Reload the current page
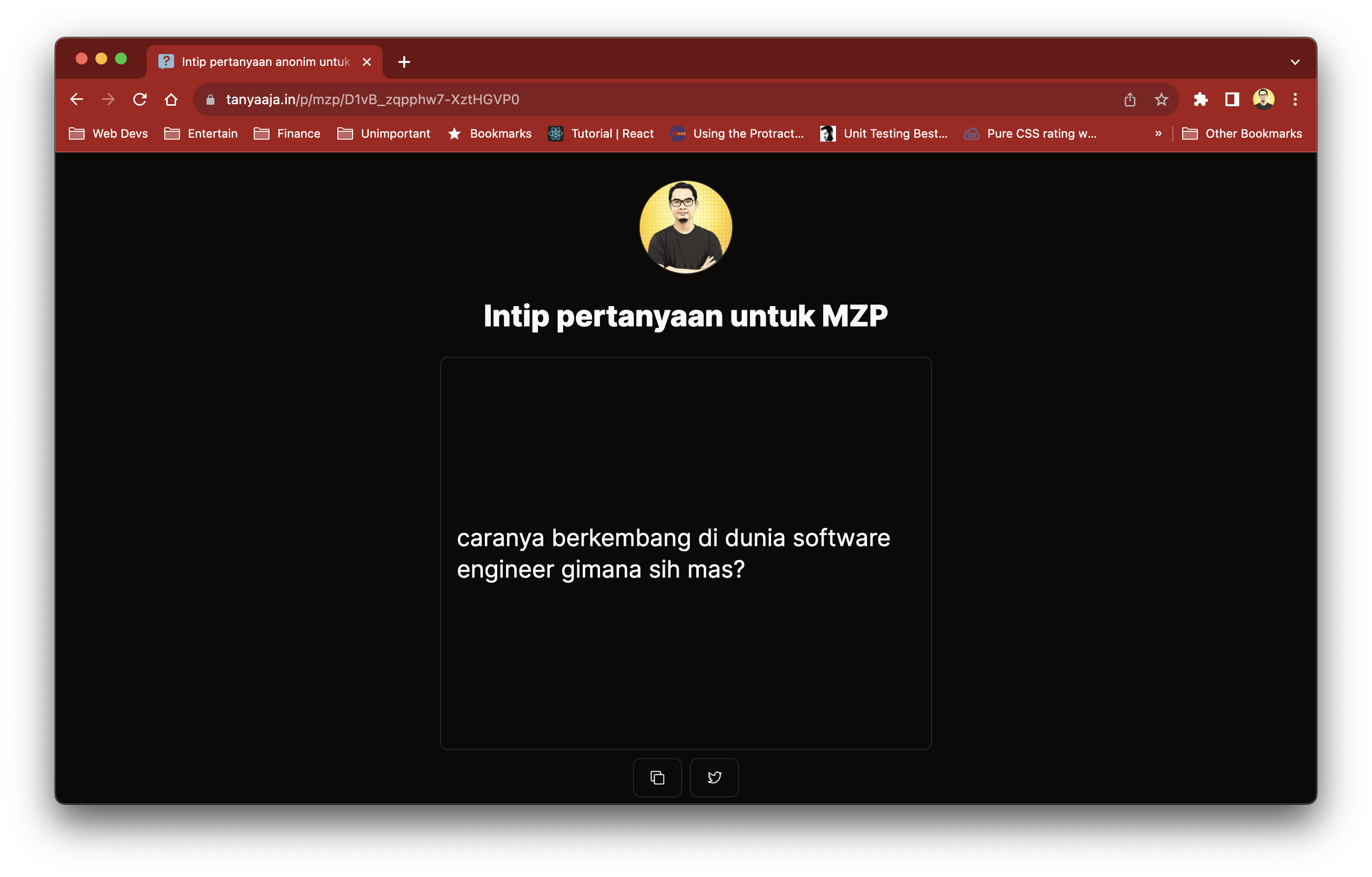This screenshot has height=877, width=1372. [x=140, y=100]
